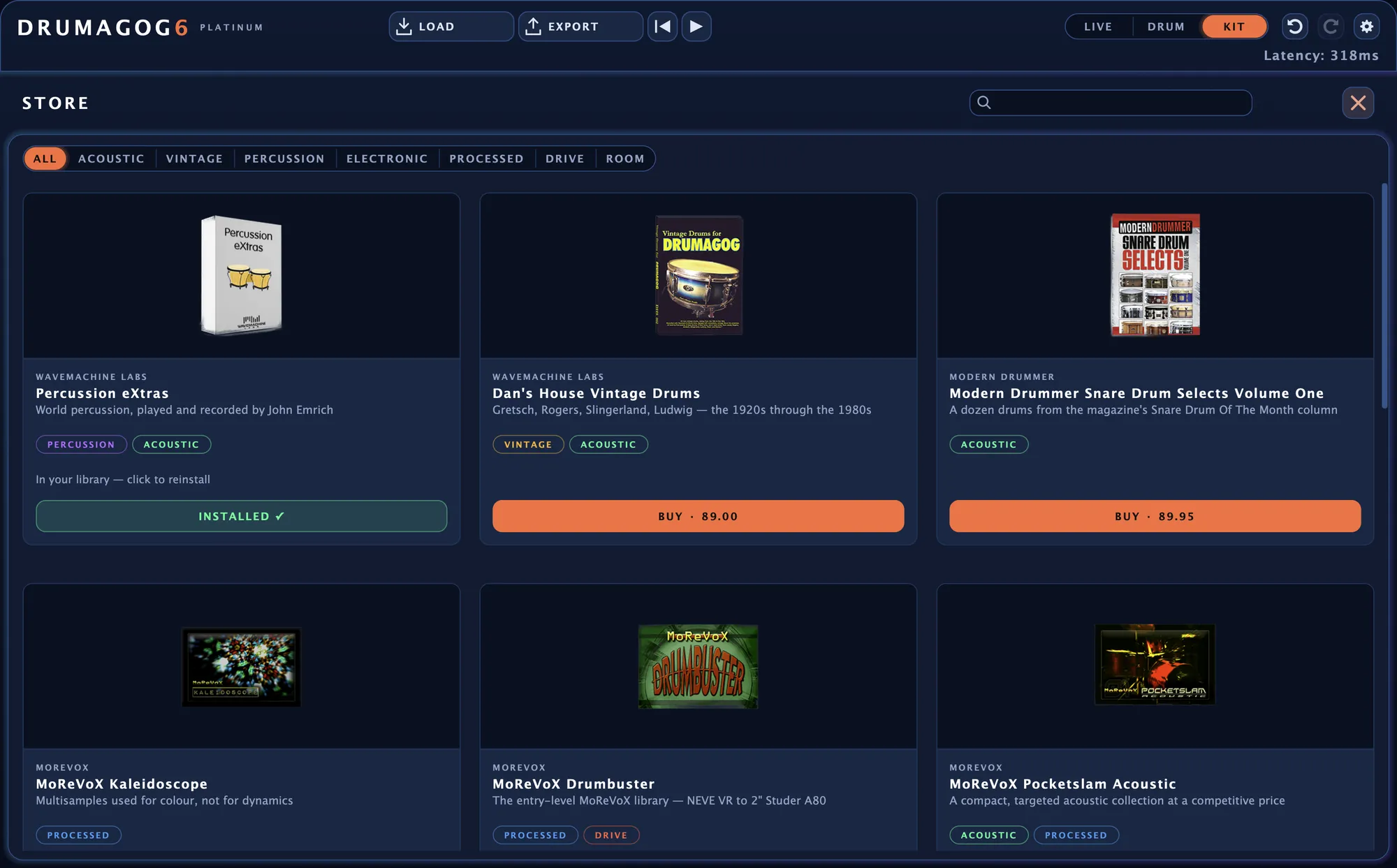Skip back to start of playback
The width and height of the screenshot is (1397, 868).
[x=662, y=27]
